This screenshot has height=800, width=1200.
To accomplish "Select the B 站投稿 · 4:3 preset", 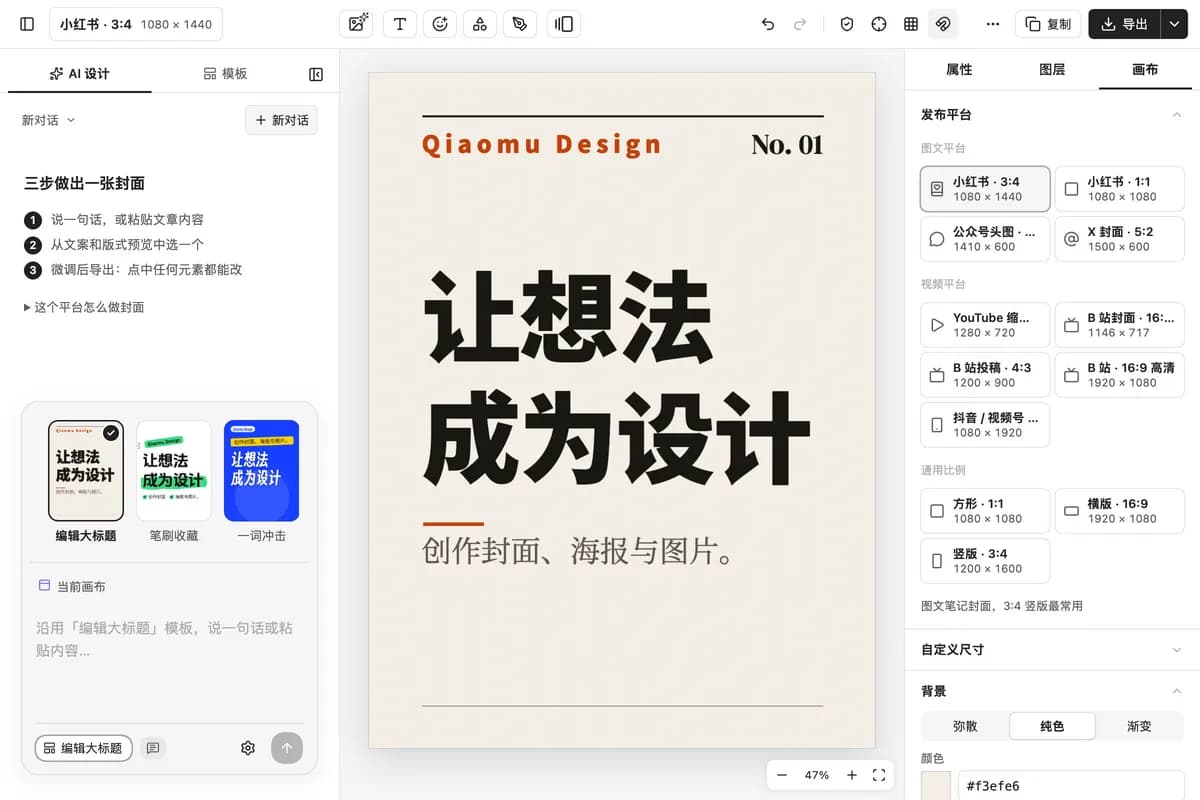I will [x=985, y=375].
